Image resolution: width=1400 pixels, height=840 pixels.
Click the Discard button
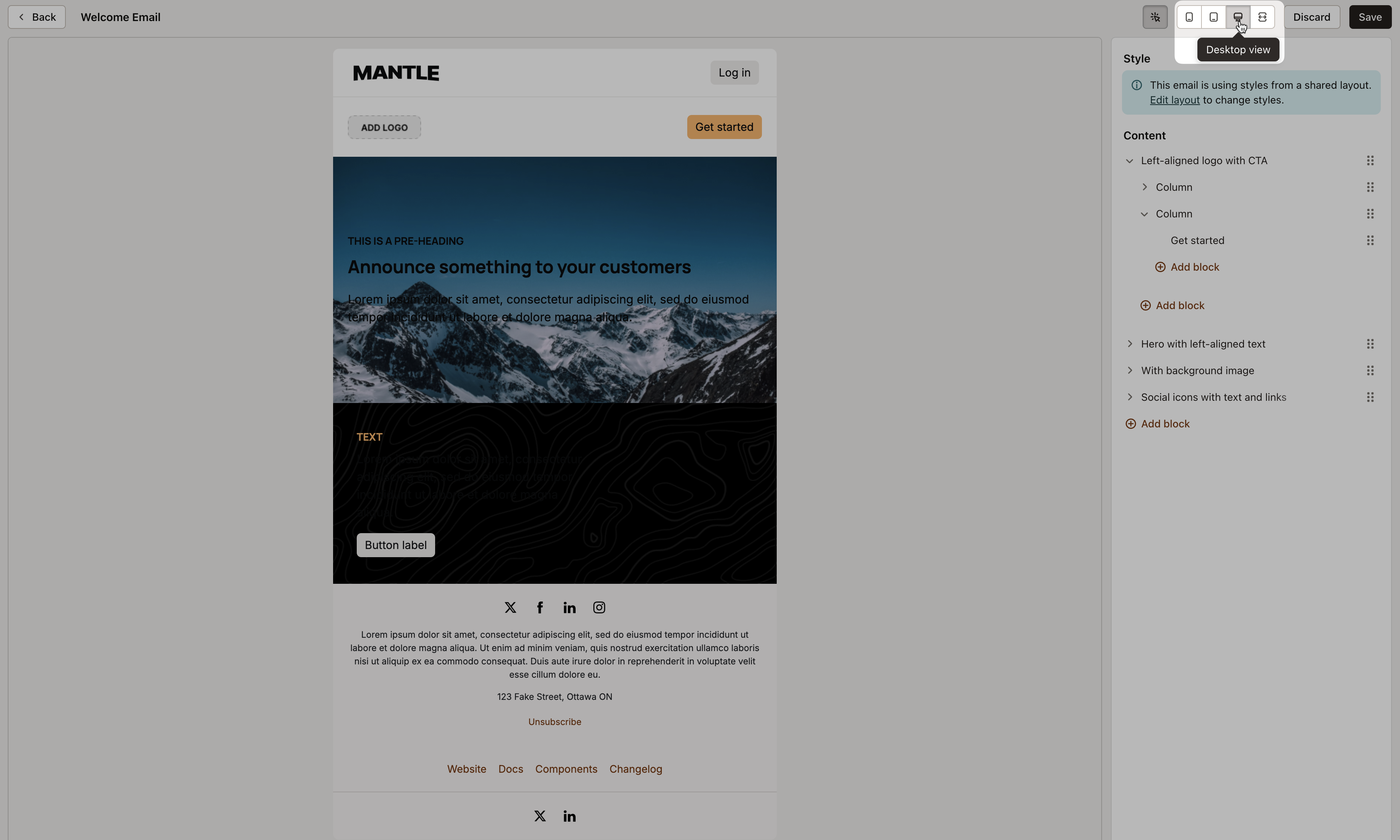pos(1311,16)
